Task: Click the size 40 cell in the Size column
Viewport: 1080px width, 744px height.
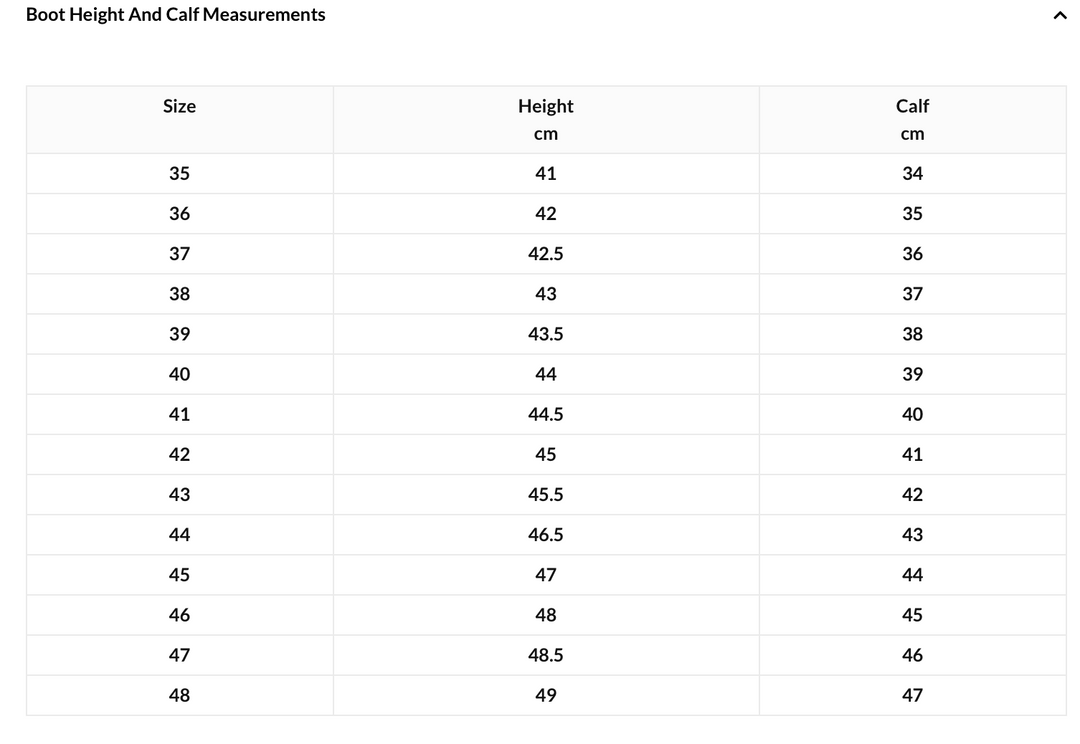Action: (179, 374)
